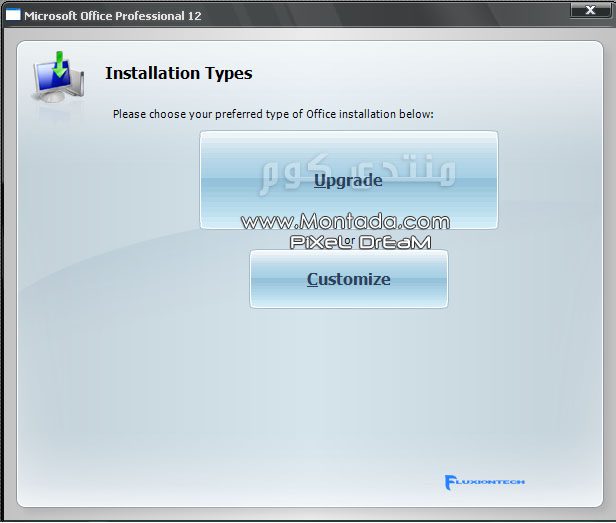Click the "Please choose your preferred type" instruction

pyautogui.click(x=272, y=114)
